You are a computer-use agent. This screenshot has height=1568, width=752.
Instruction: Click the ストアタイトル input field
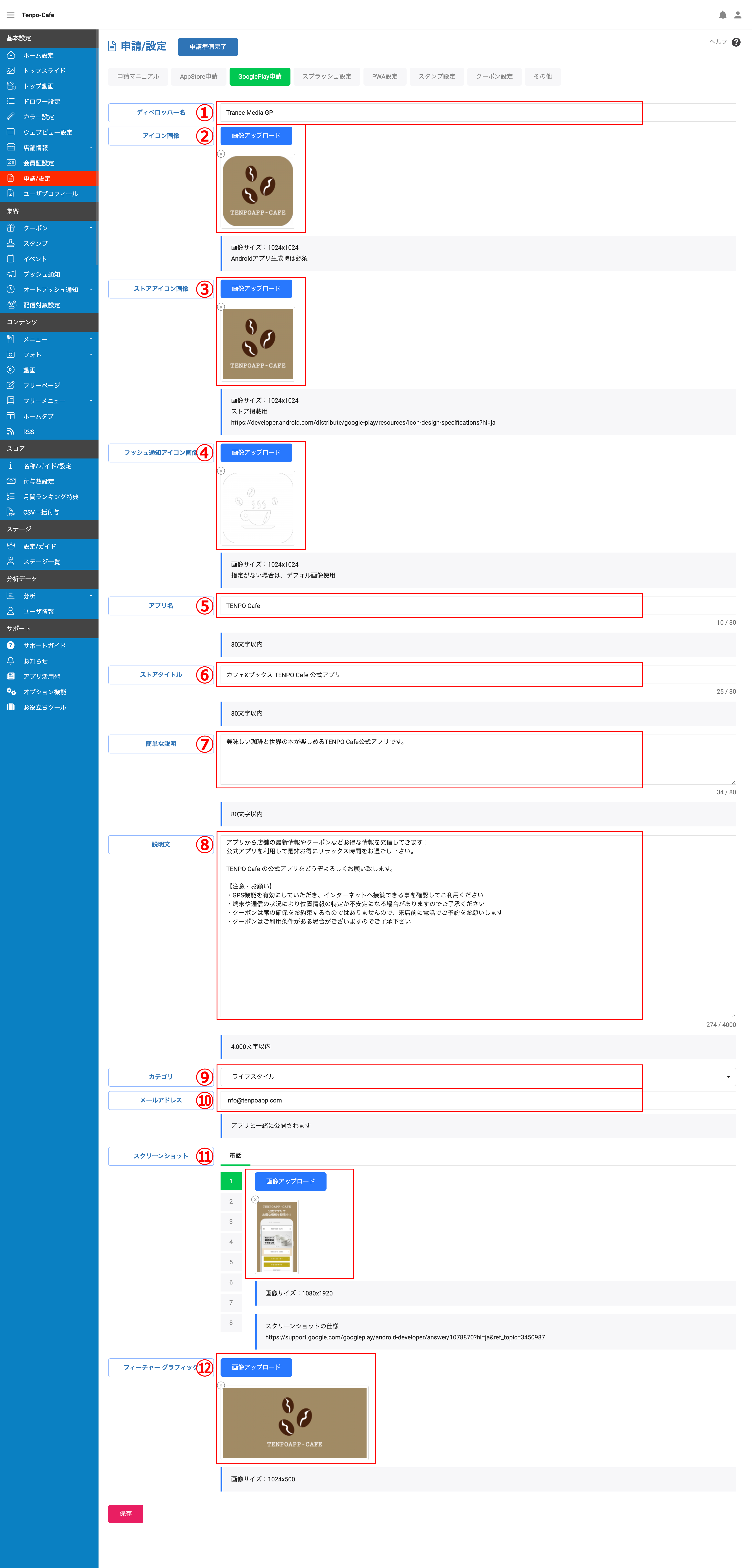tap(478, 675)
